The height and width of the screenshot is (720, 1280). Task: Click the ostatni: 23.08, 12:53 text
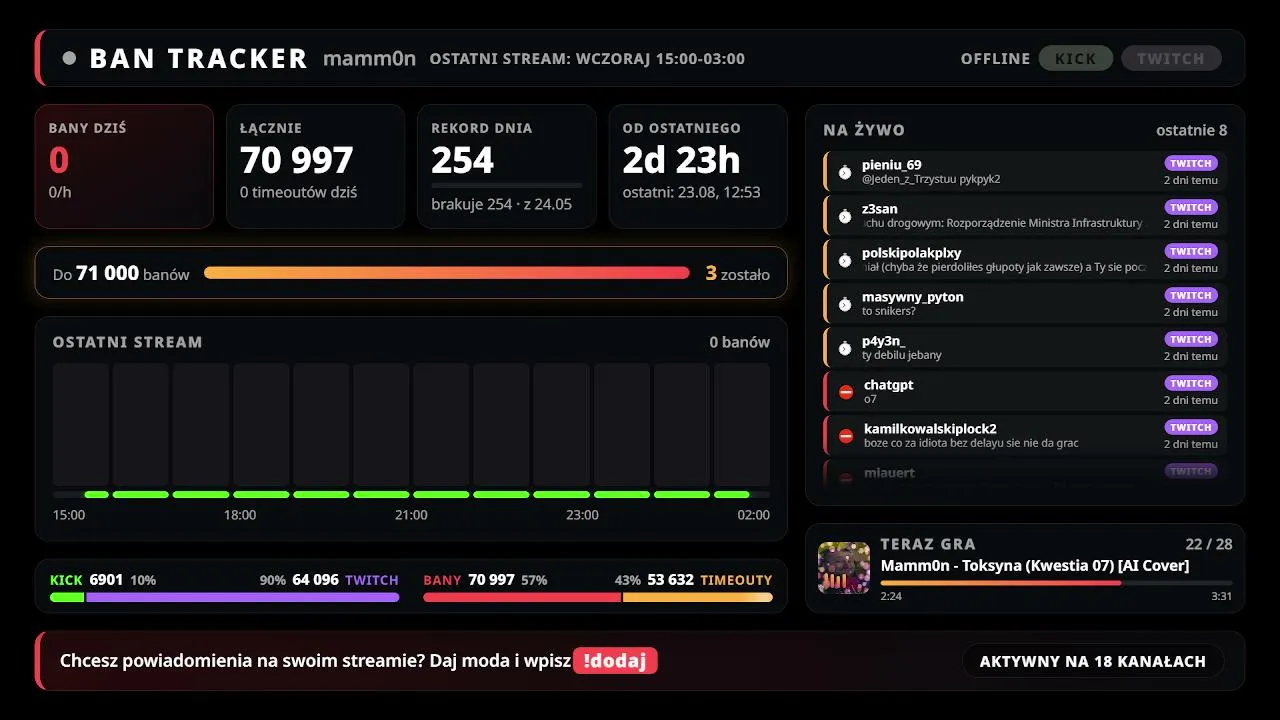pos(691,192)
